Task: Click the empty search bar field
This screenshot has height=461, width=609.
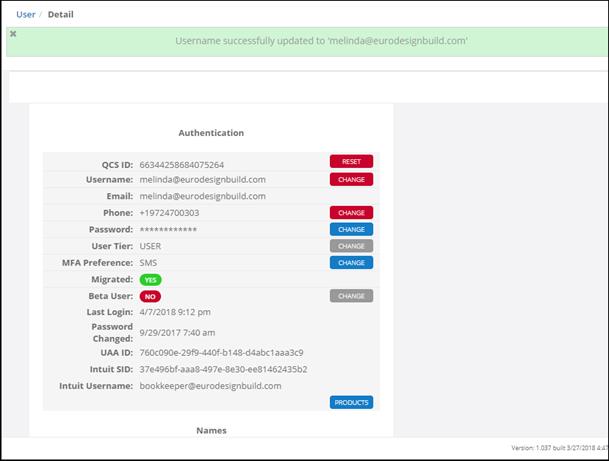Action: click(300, 86)
